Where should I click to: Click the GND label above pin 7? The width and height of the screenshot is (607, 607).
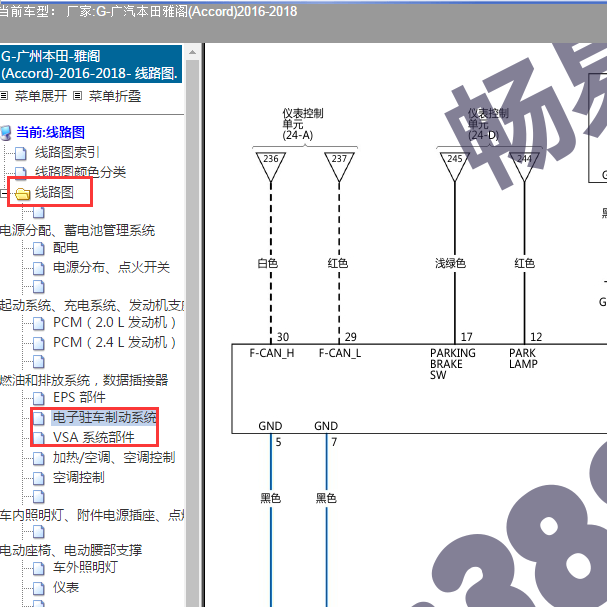pyautogui.click(x=326, y=426)
